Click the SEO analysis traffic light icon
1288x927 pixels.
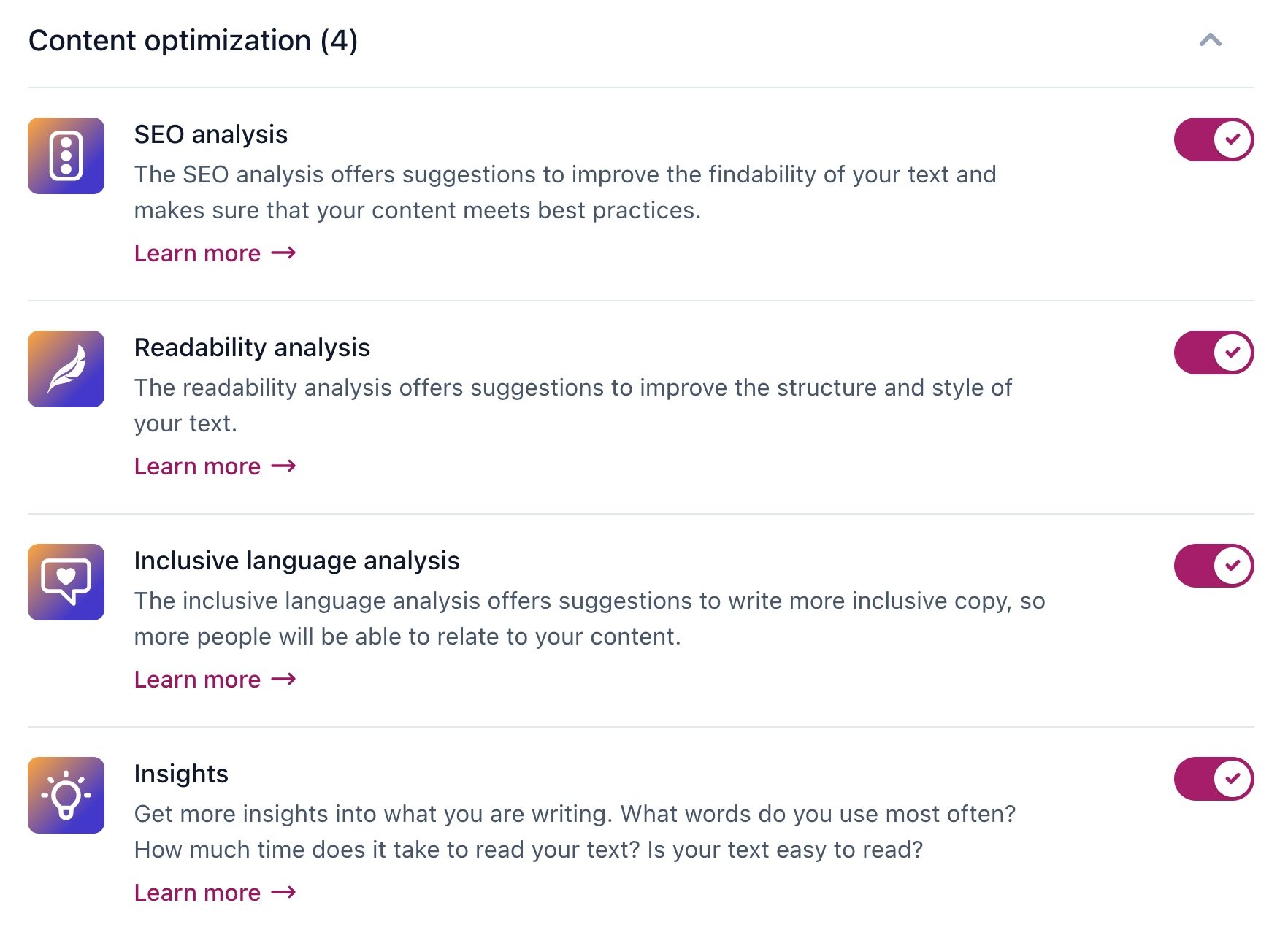66,155
